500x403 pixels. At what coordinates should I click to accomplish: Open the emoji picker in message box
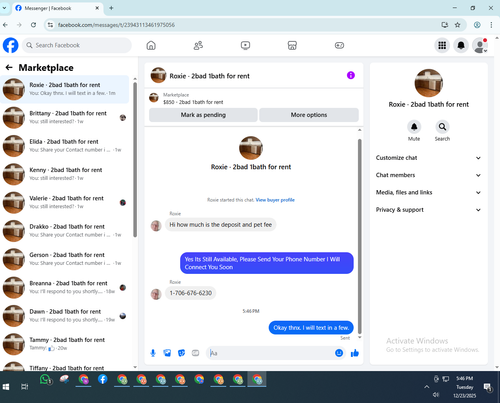point(339,353)
